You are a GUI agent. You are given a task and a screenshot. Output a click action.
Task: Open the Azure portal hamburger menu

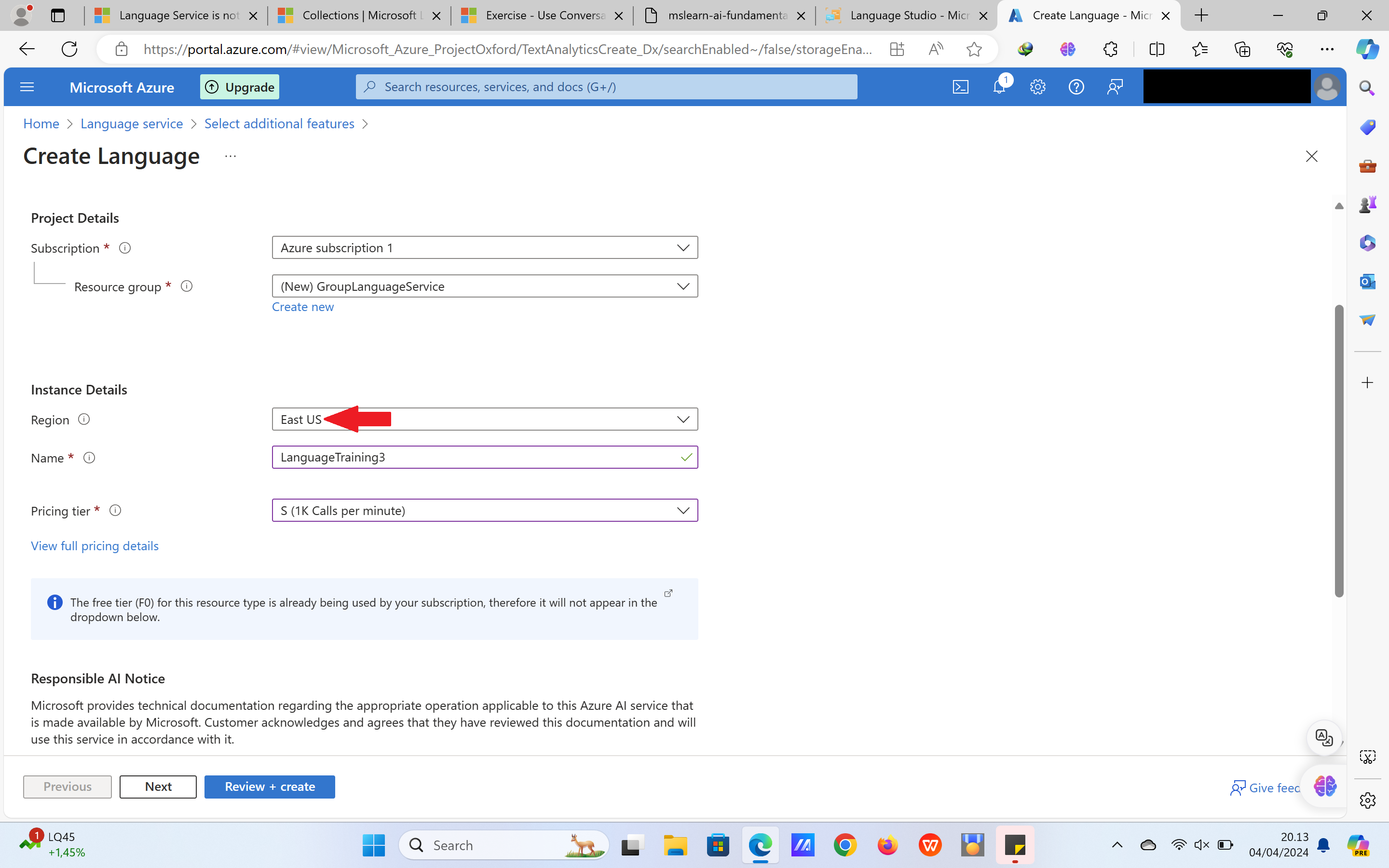27,87
